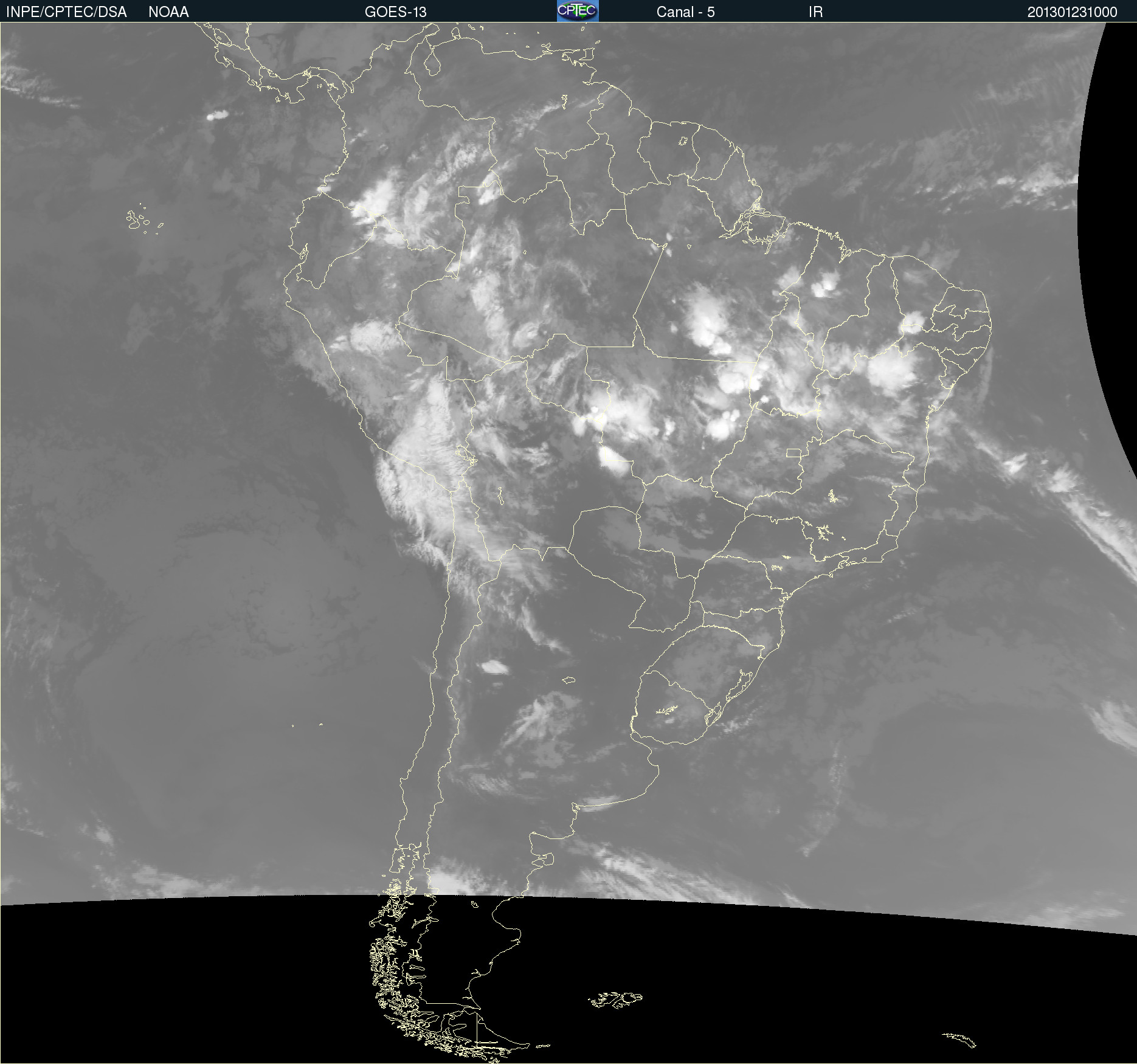Click the 'IR' label in header
The image size is (1137, 1064).
pyautogui.click(x=815, y=12)
